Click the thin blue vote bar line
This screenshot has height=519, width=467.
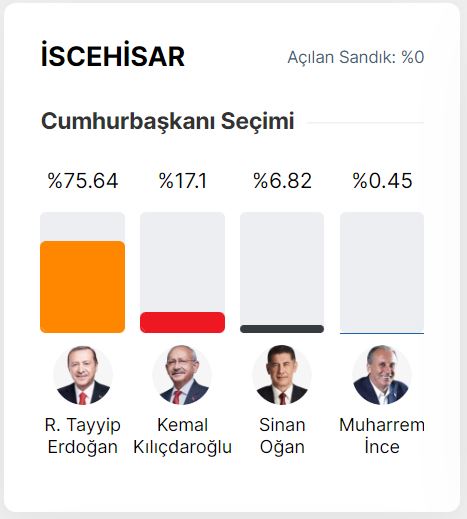pos(382,333)
